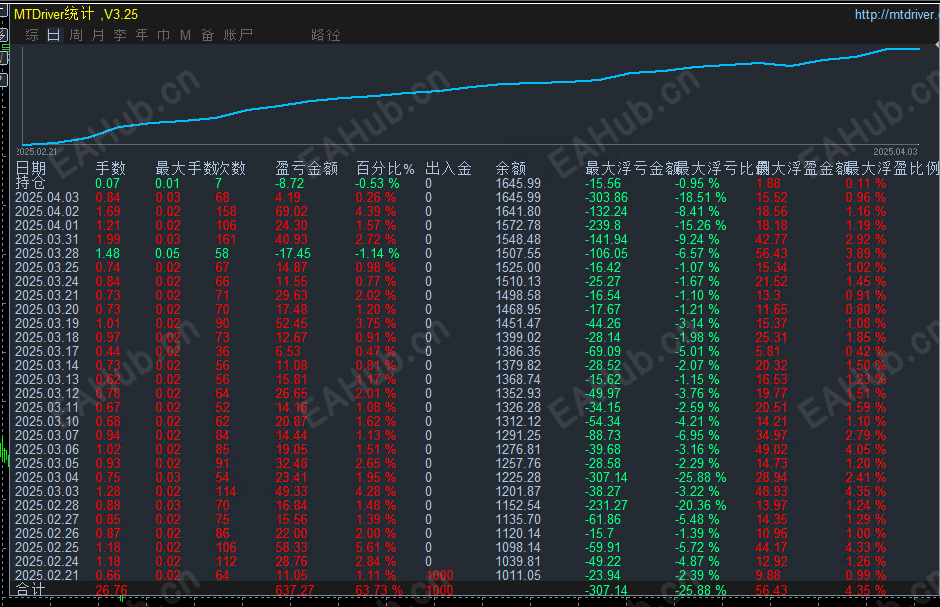940x607 pixels.
Task: Select the 2025.03.18 date row
Action: point(47,337)
